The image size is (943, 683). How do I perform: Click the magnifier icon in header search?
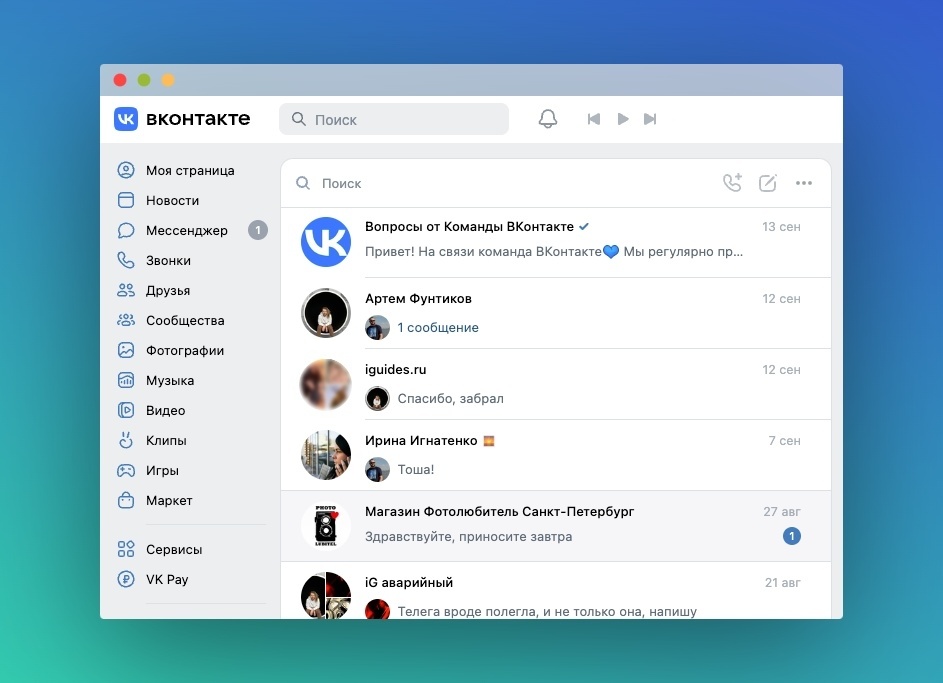299,118
